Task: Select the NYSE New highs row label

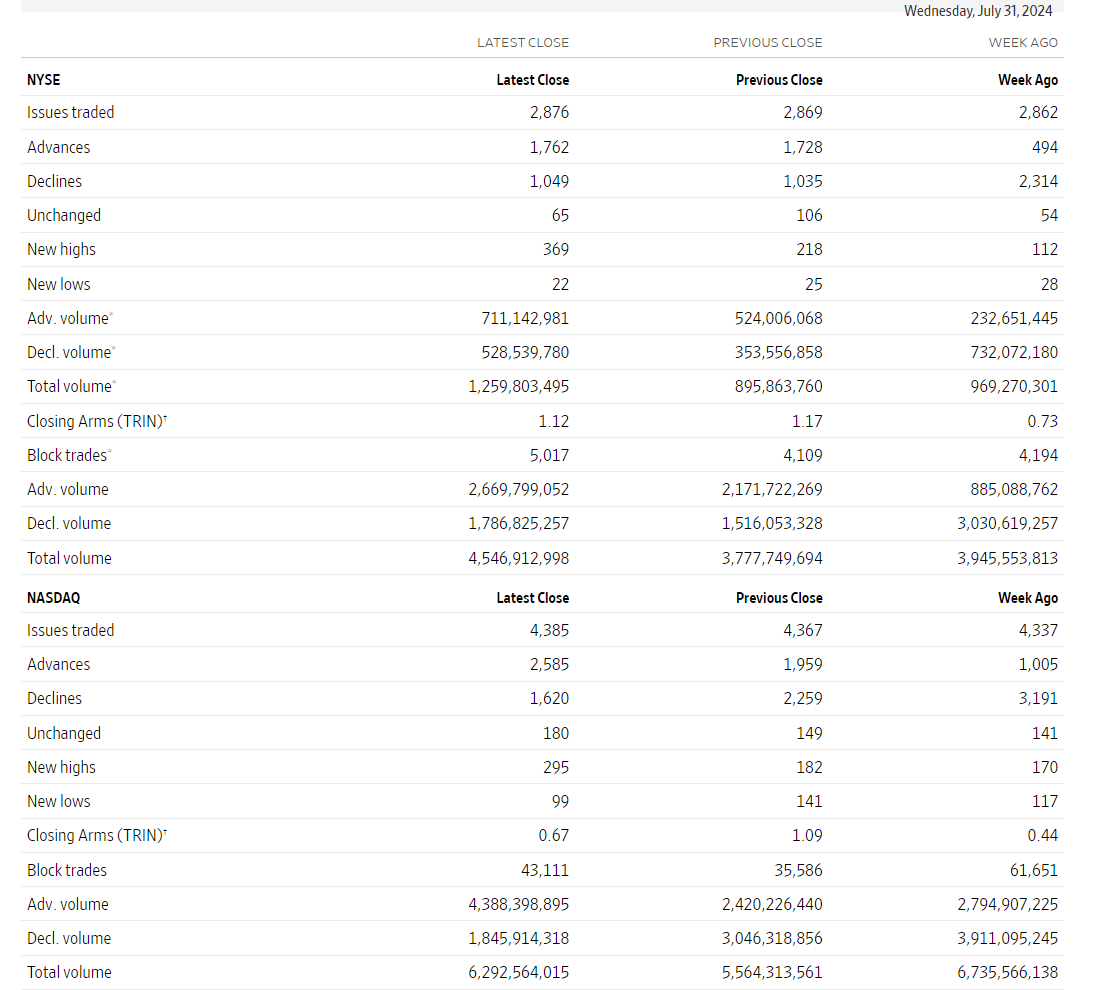Action: click(x=62, y=250)
